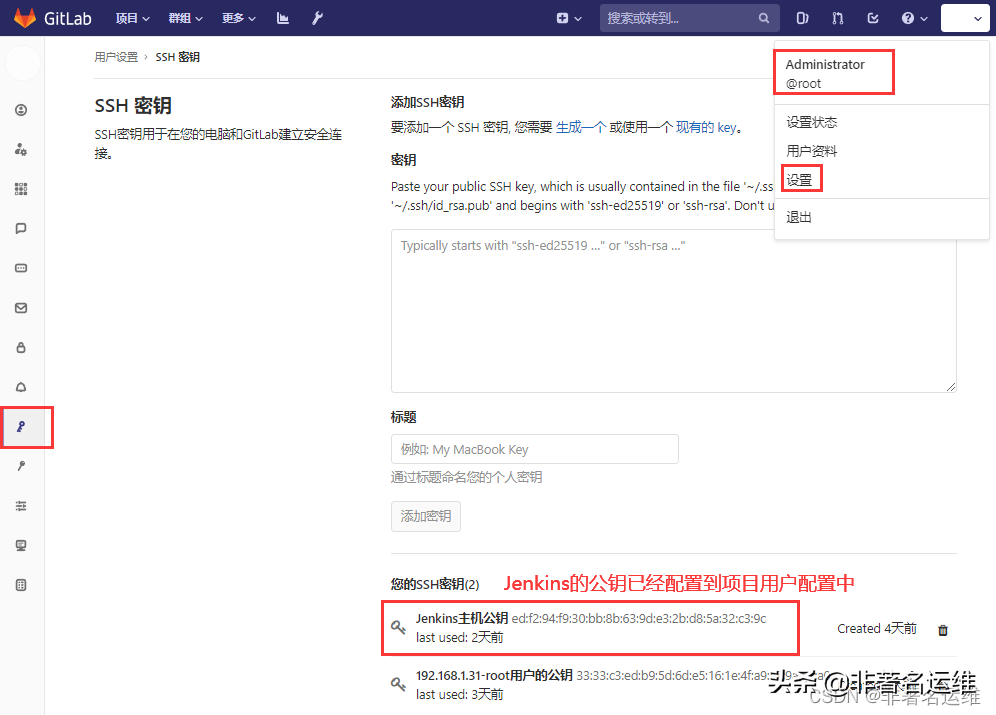Expand the new item plus dropdown
This screenshot has height=715, width=996.
[569, 18]
